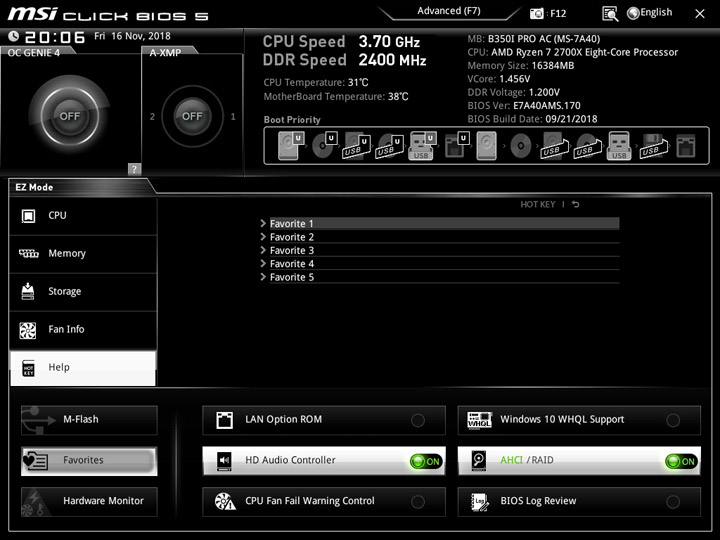Open the question mark help for OC Genie
The image size is (720, 540).
(134, 169)
